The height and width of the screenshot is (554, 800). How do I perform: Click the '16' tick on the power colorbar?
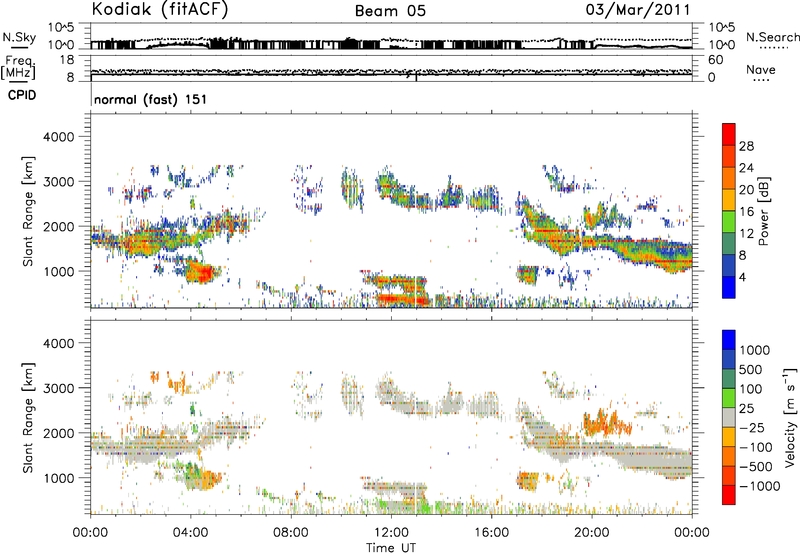746,212
